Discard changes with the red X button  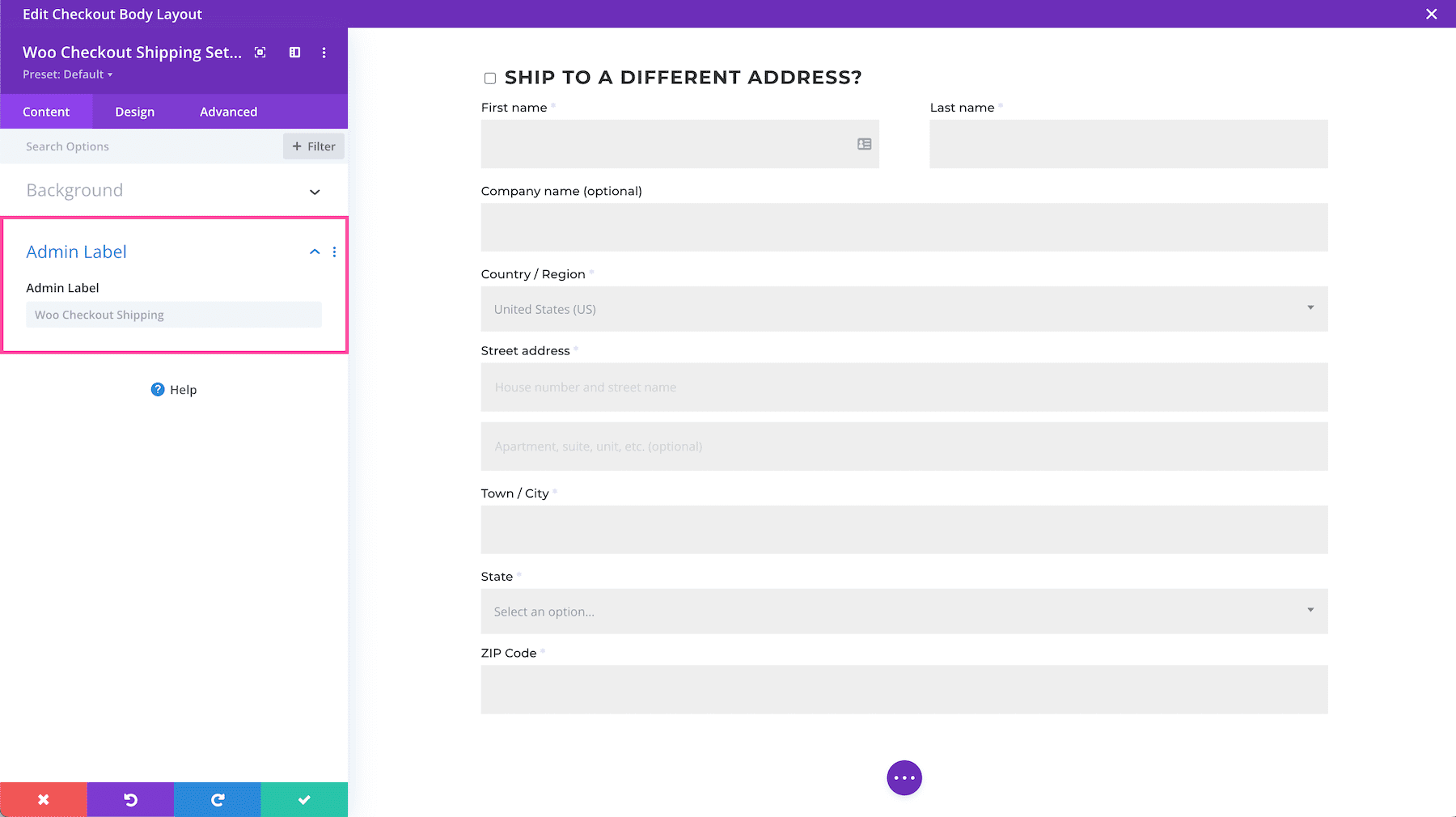tap(43, 799)
